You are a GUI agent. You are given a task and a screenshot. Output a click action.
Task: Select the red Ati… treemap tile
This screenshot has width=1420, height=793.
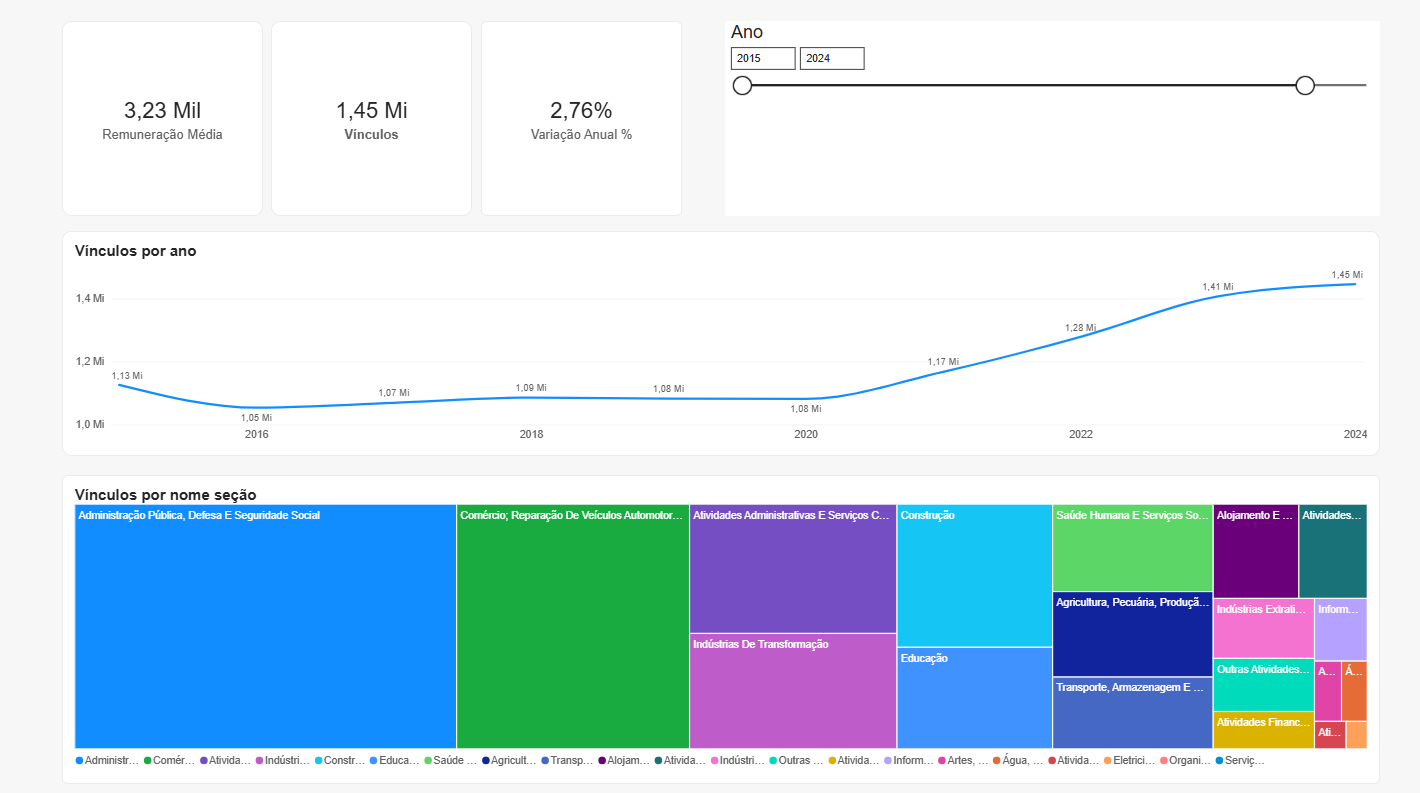pos(1330,735)
